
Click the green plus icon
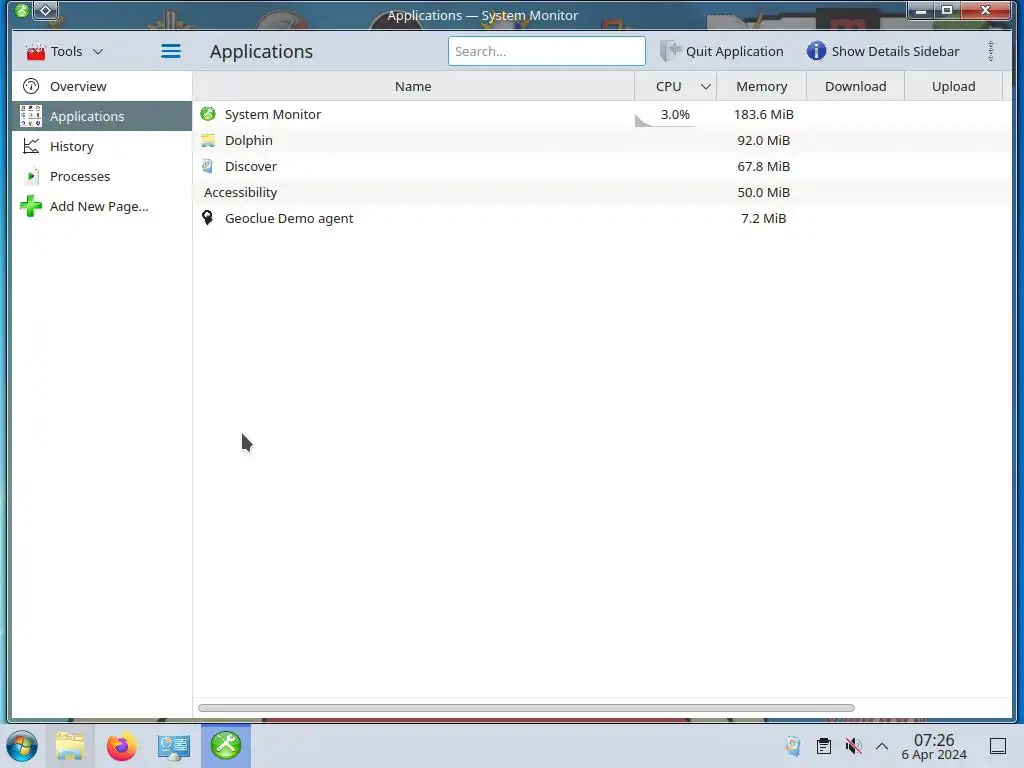pos(31,206)
